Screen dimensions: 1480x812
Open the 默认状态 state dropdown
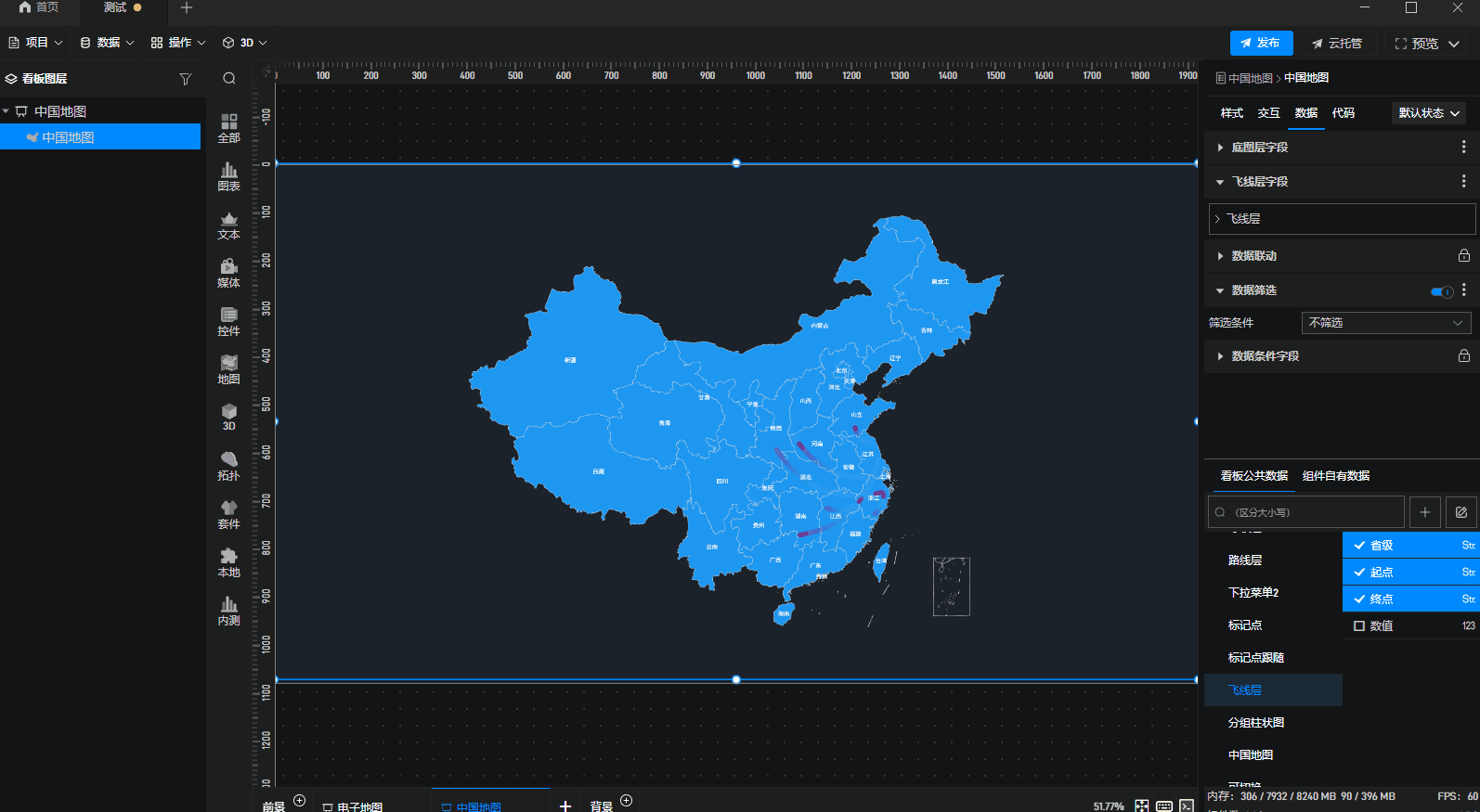pyautogui.click(x=1429, y=113)
